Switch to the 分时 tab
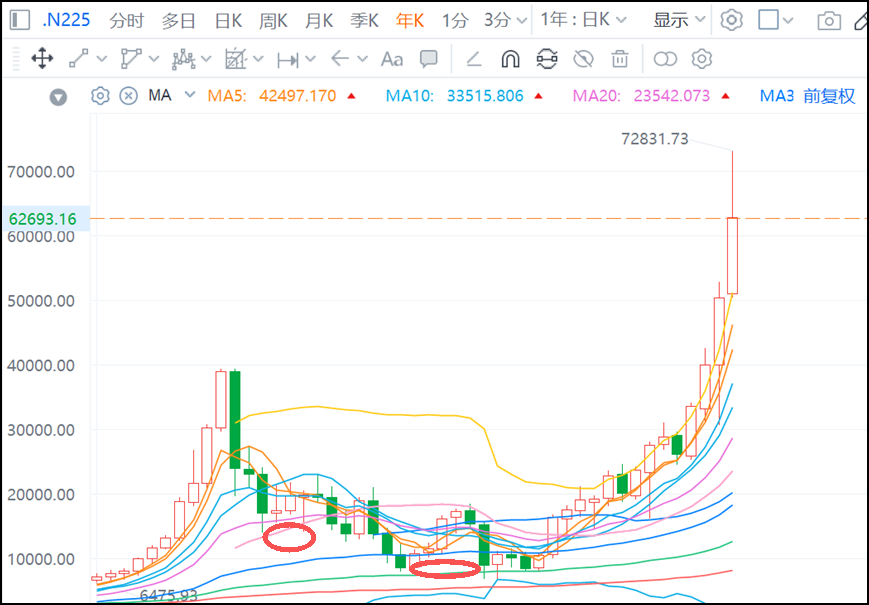Screen dimensions: 869x605 pyautogui.click(x=127, y=21)
